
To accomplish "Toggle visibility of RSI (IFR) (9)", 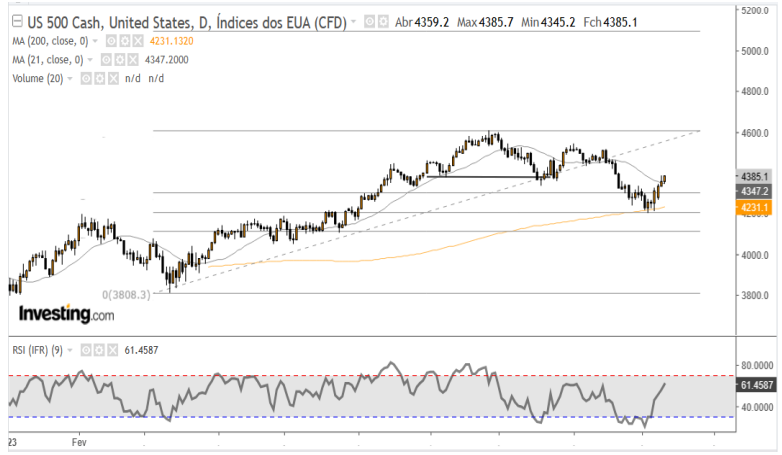I will pos(86,350).
